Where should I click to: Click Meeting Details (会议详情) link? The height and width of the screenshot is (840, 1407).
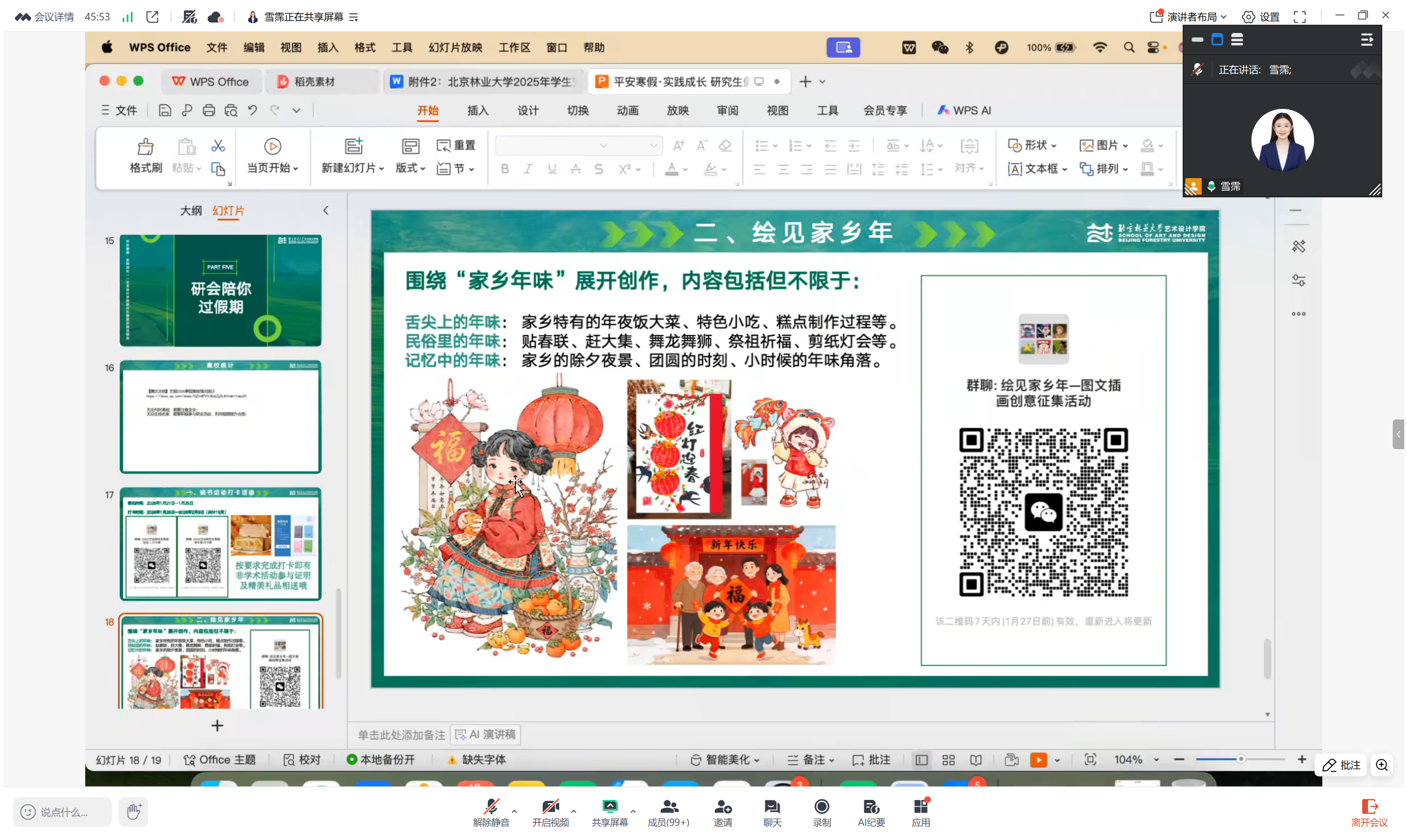coord(44,17)
